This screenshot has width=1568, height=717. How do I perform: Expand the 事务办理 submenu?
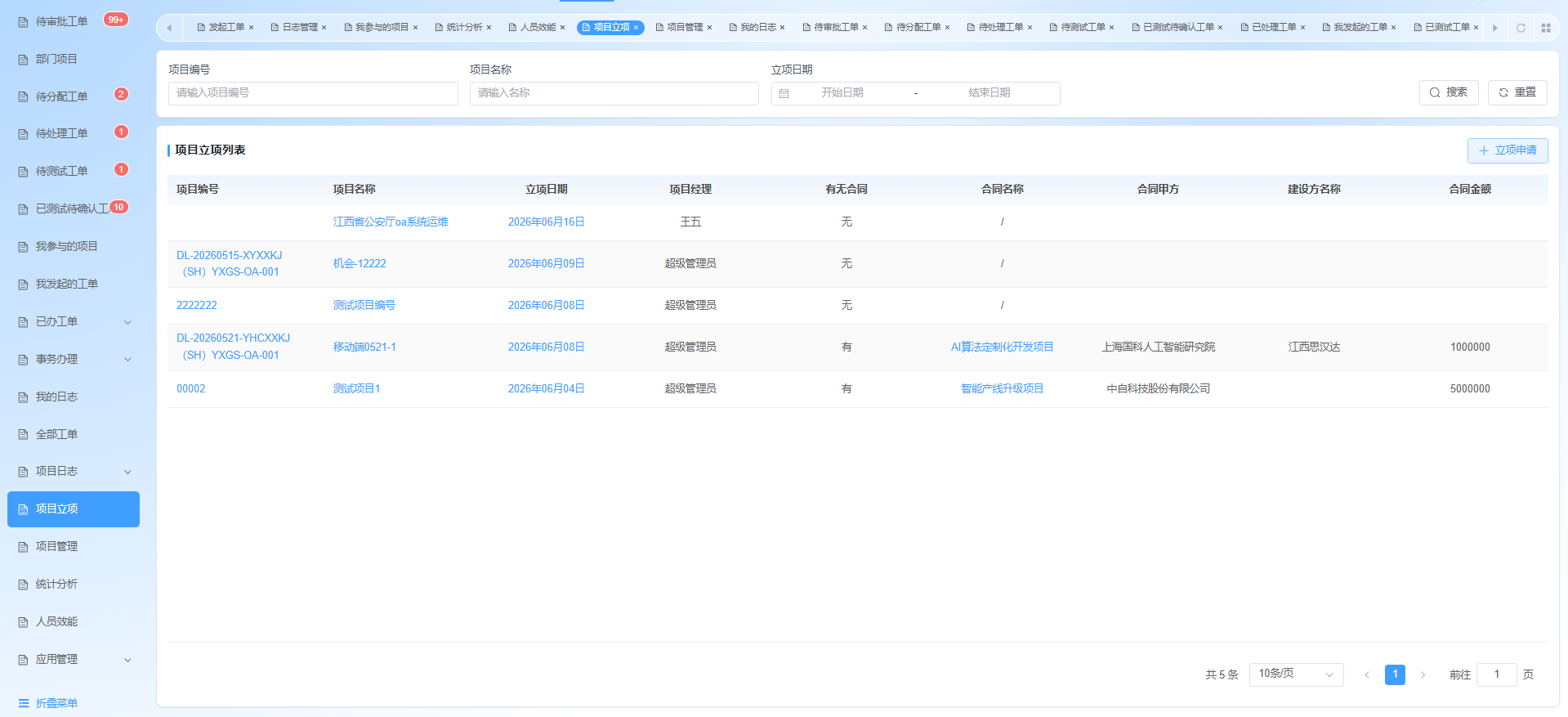(127, 360)
